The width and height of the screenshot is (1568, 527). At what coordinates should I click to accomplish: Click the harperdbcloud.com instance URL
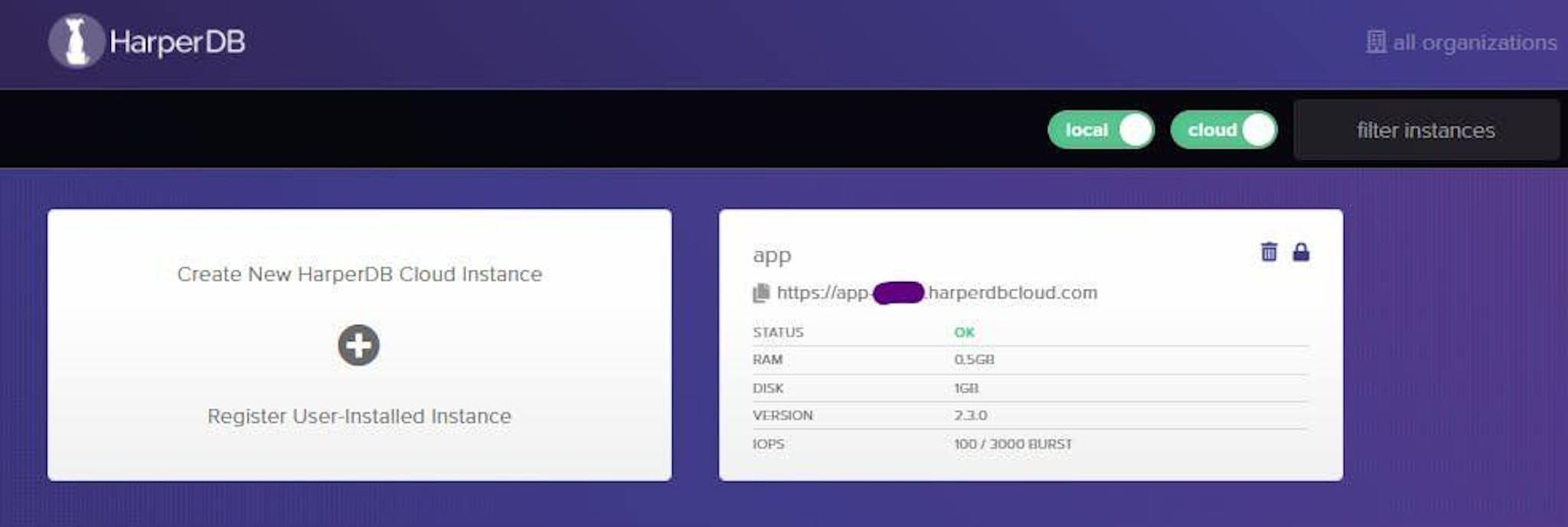937,293
